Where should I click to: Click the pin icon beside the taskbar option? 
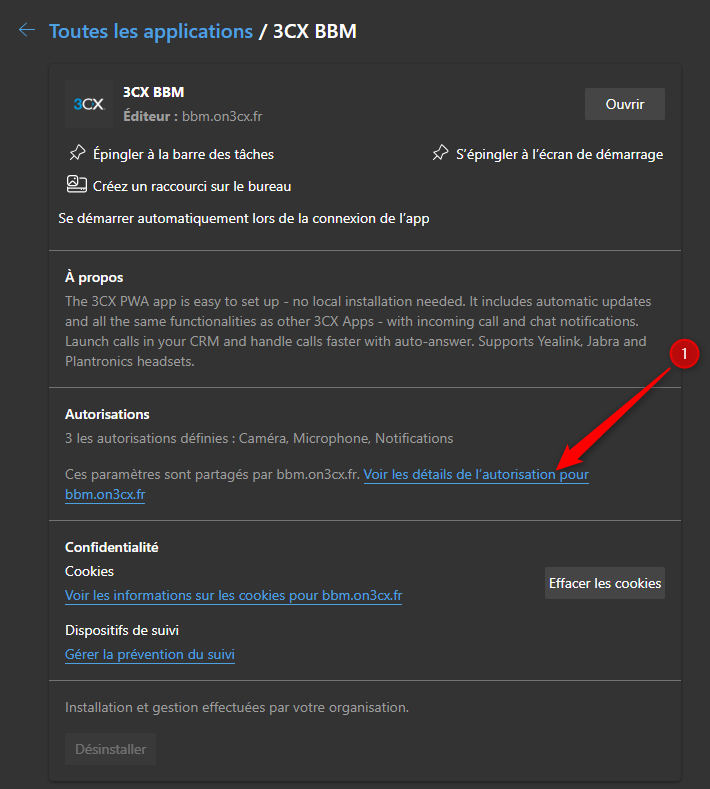point(77,154)
